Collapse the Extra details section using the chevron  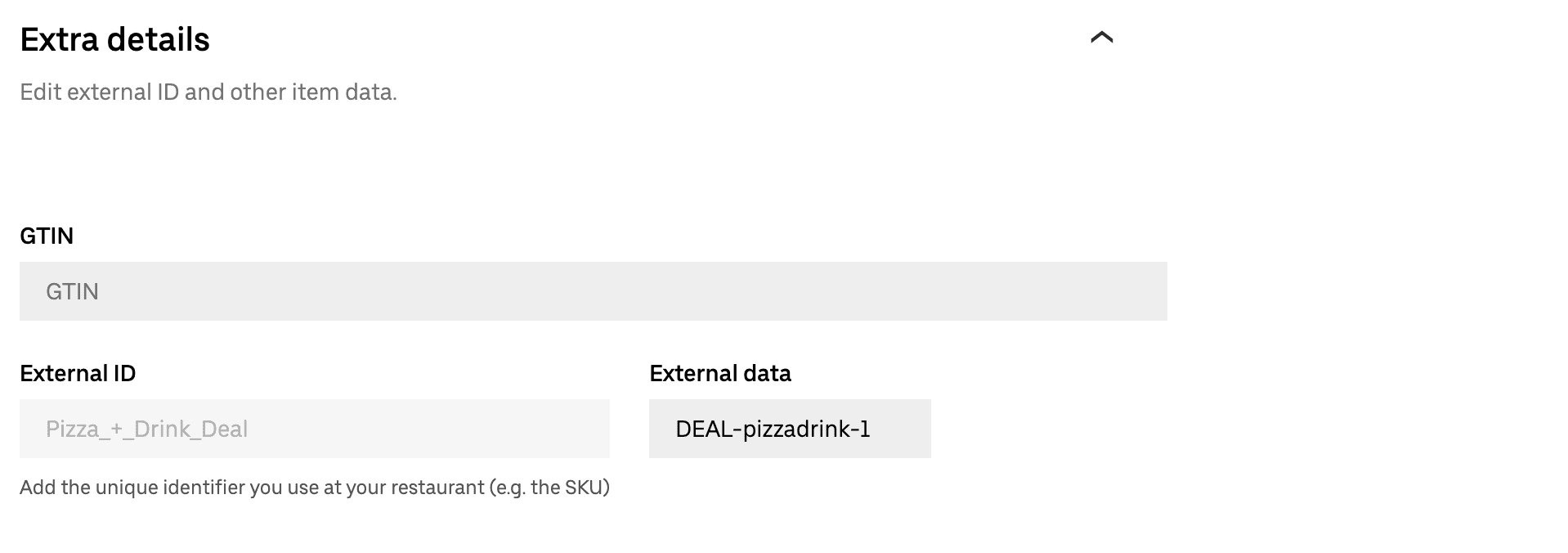(1102, 38)
